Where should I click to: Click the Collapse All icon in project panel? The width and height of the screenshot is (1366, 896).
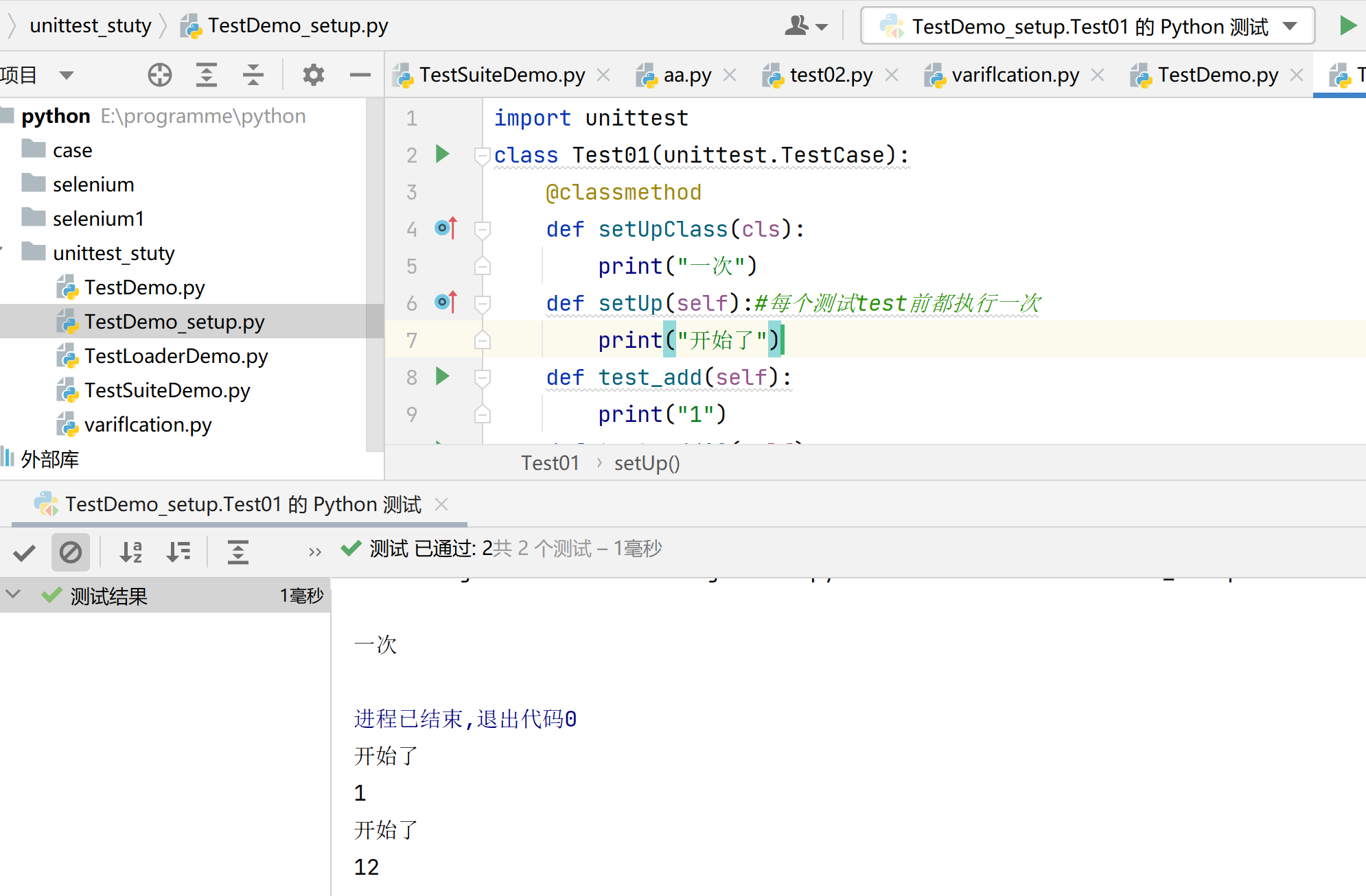click(x=253, y=75)
